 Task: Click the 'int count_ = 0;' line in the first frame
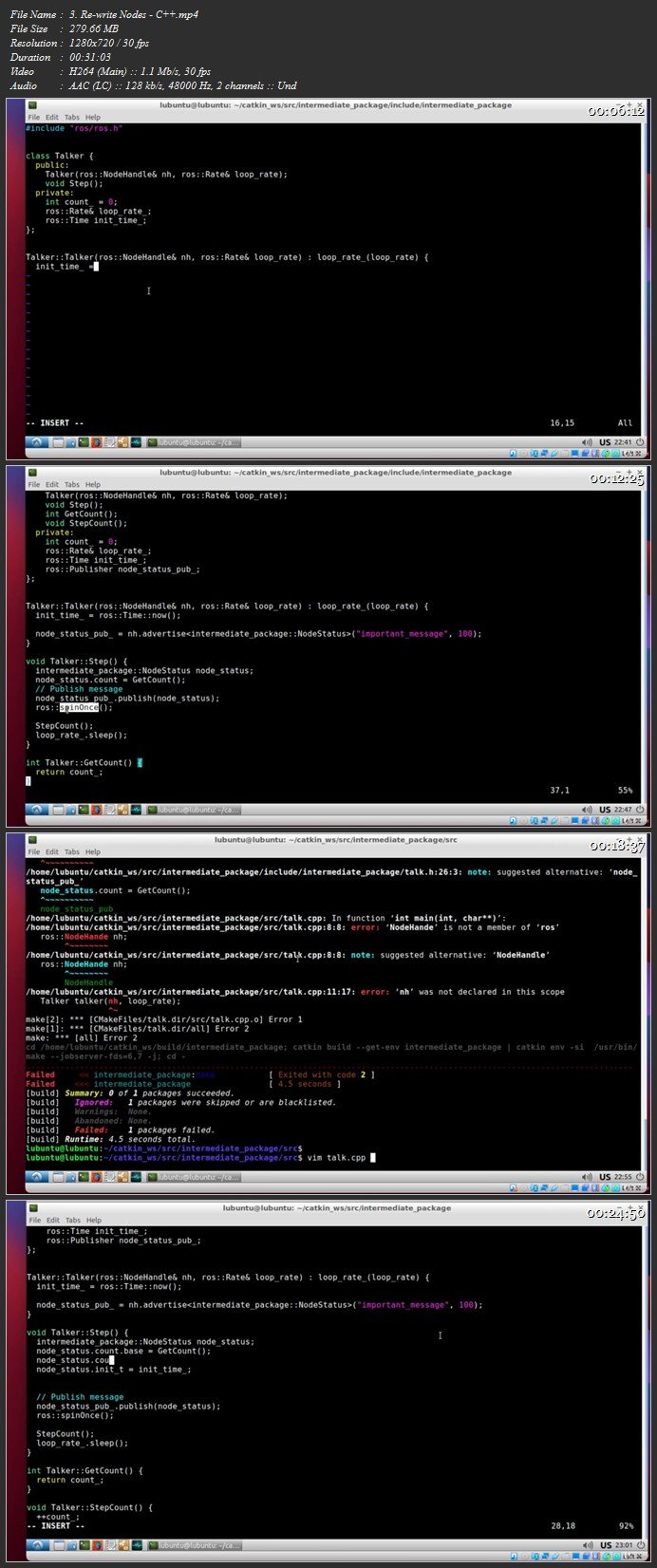coord(81,202)
